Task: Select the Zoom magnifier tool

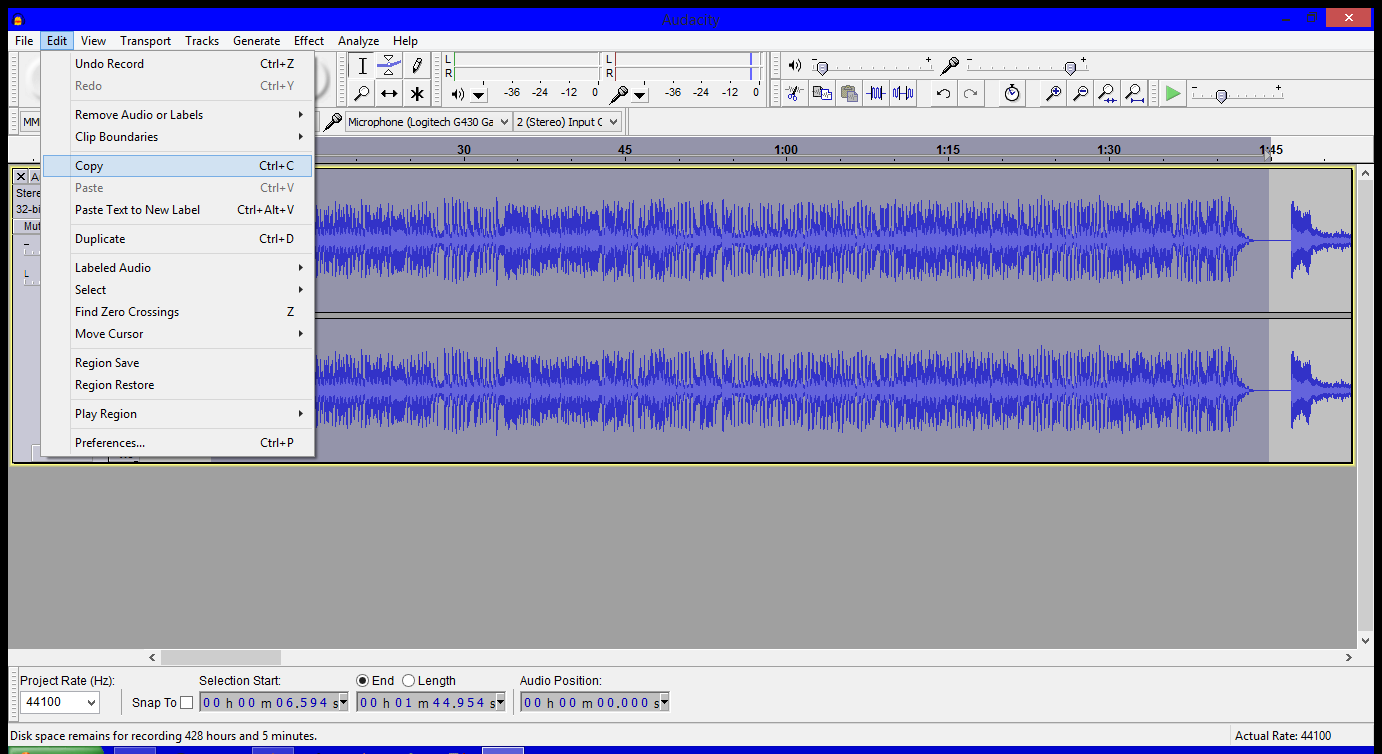Action: 362,94
